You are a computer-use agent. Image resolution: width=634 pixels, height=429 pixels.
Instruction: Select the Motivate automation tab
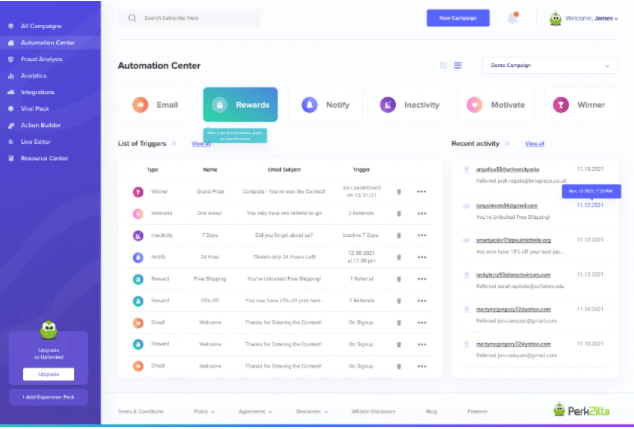click(x=496, y=105)
